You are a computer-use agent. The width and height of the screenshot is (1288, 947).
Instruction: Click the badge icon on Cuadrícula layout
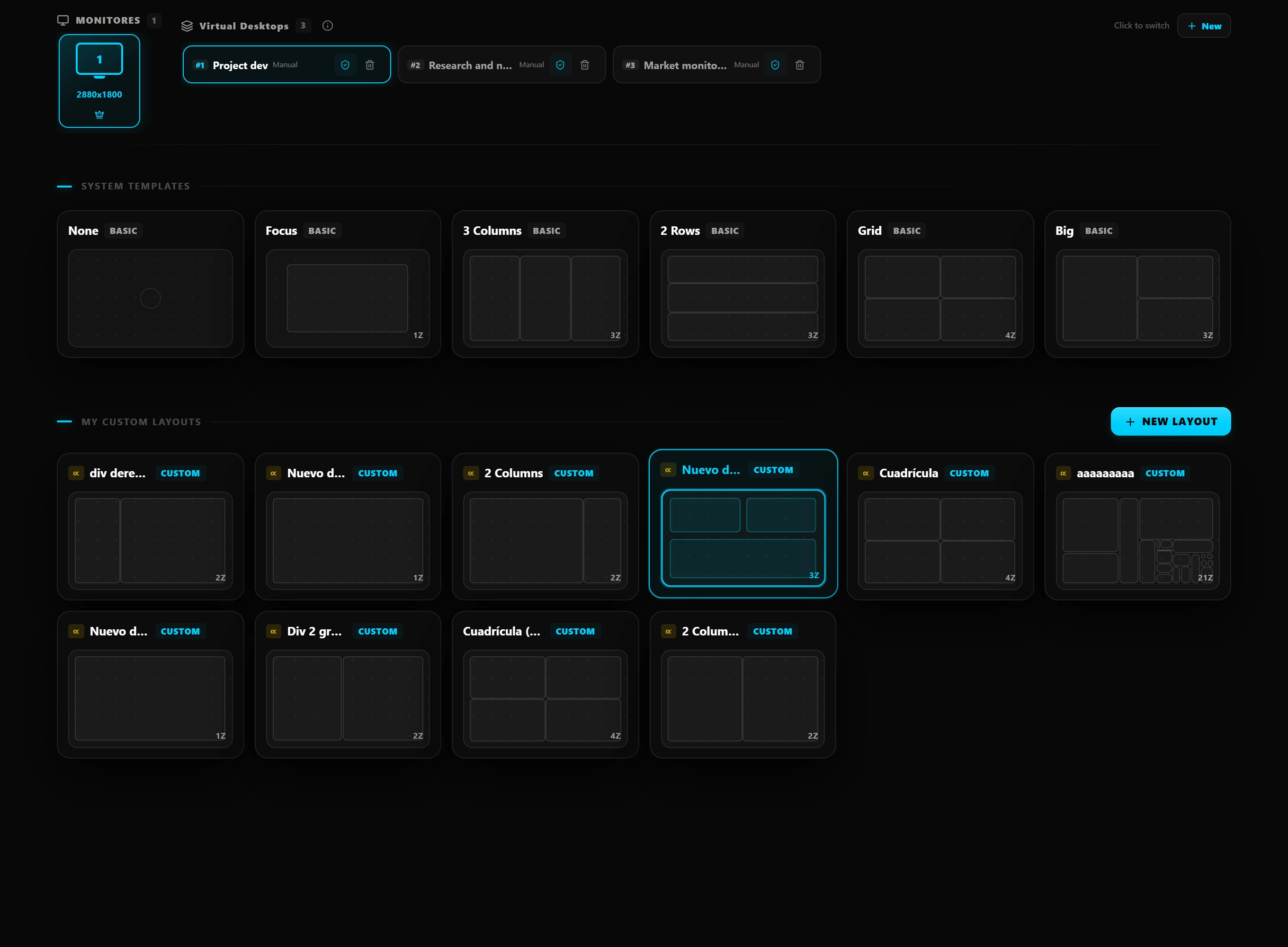tap(866, 473)
